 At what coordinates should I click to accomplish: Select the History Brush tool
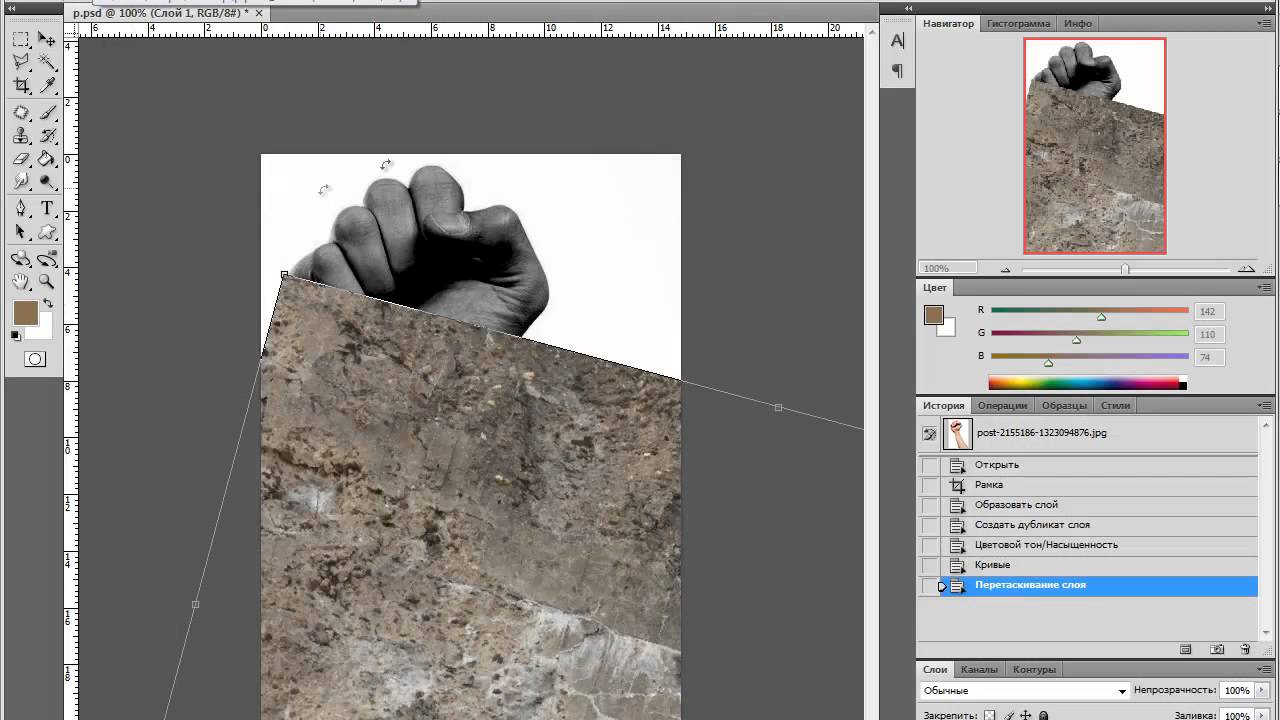[47, 136]
